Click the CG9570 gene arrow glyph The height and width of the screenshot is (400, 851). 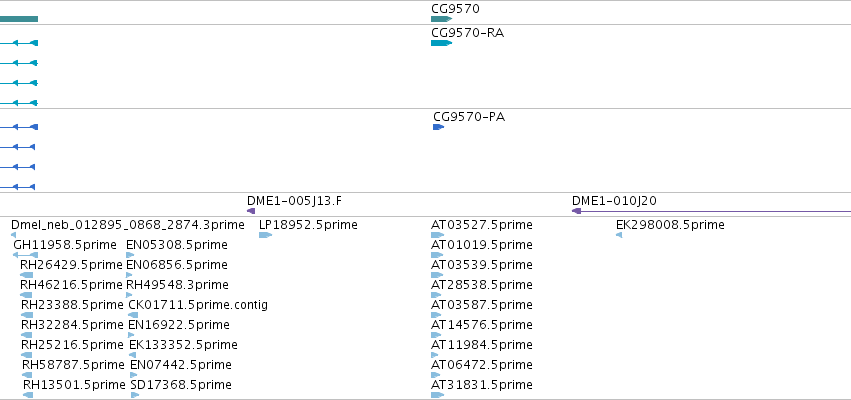(441, 19)
